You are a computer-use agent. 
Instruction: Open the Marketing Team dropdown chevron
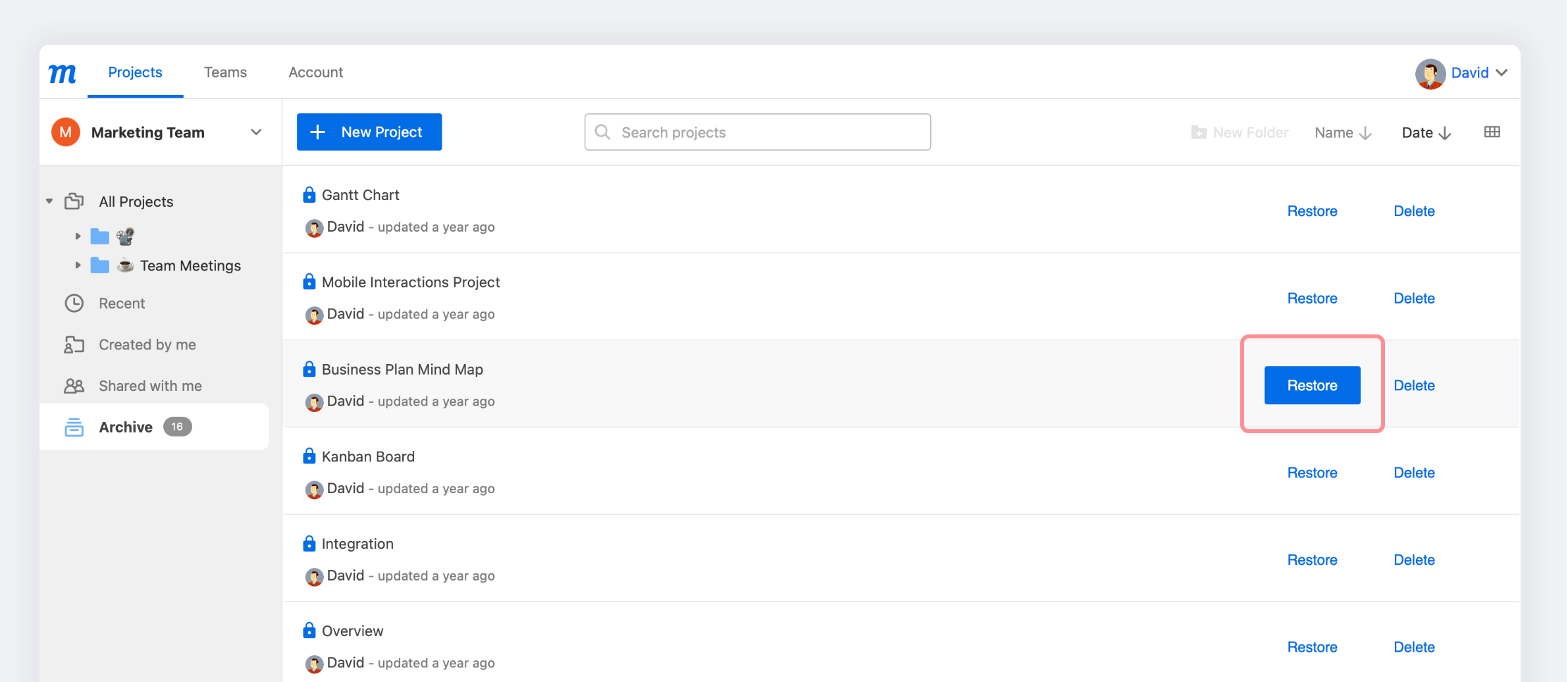point(256,132)
